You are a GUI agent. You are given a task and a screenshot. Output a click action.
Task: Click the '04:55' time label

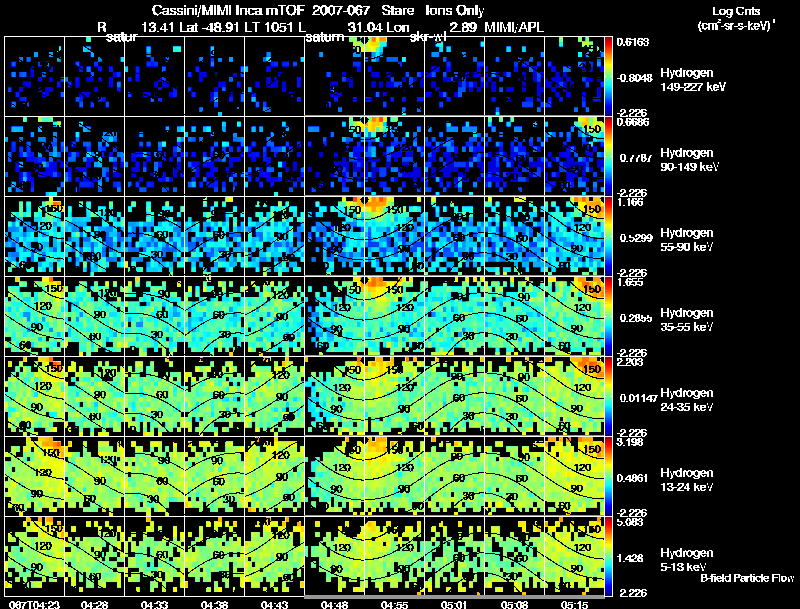tap(394, 604)
